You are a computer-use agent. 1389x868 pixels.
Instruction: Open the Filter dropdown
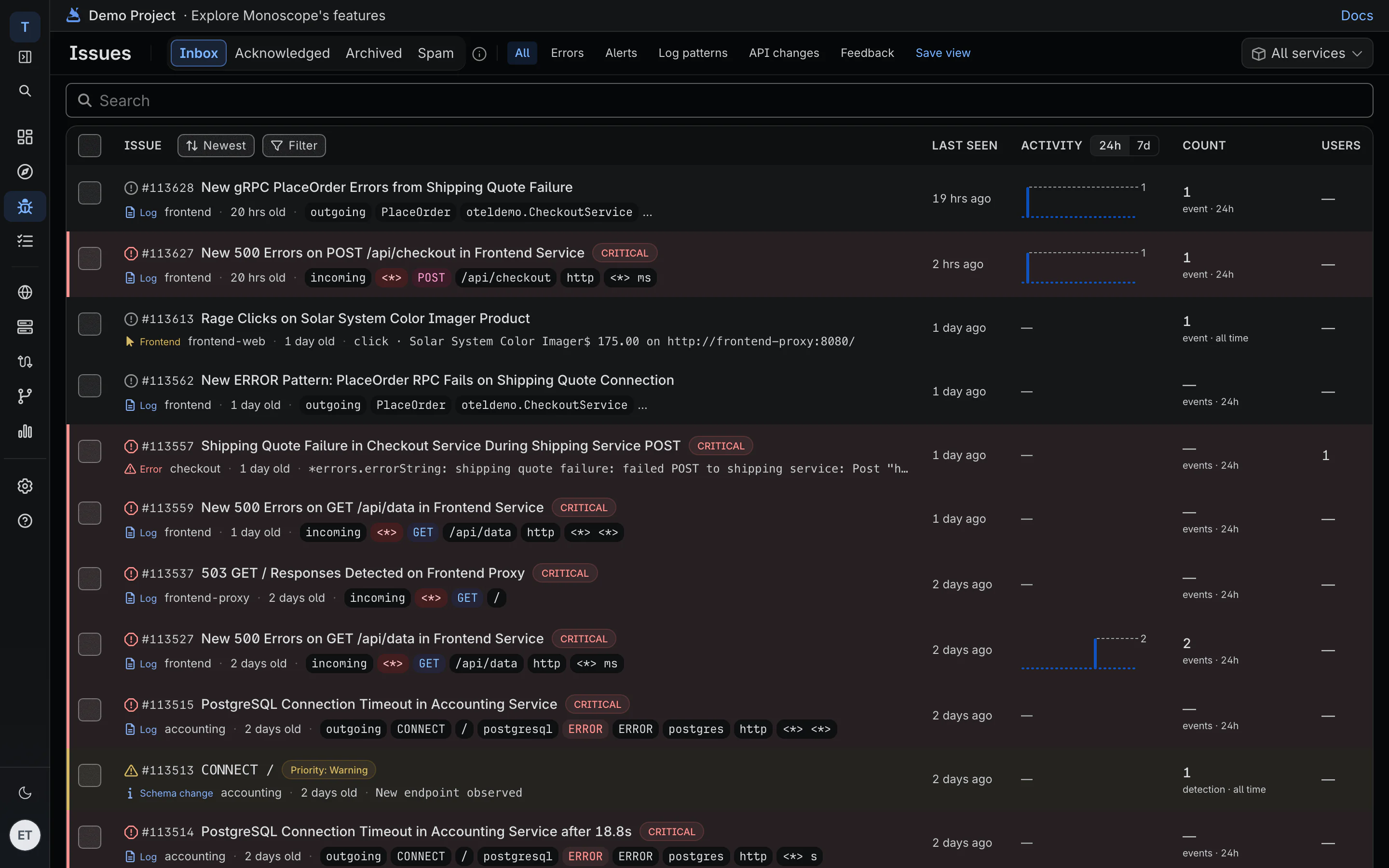[x=294, y=145]
